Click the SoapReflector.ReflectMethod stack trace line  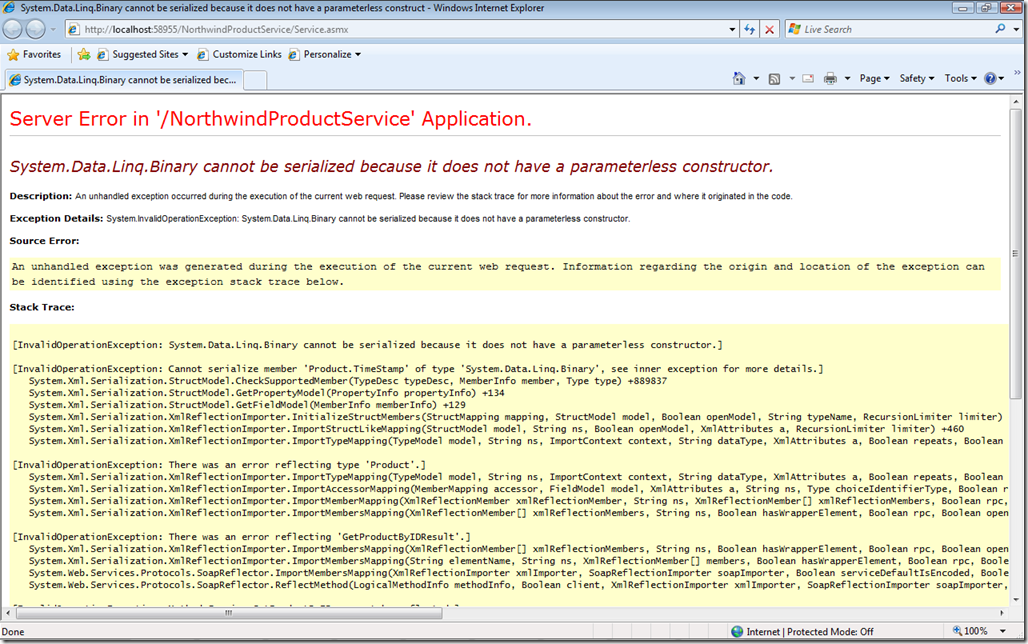point(519,584)
